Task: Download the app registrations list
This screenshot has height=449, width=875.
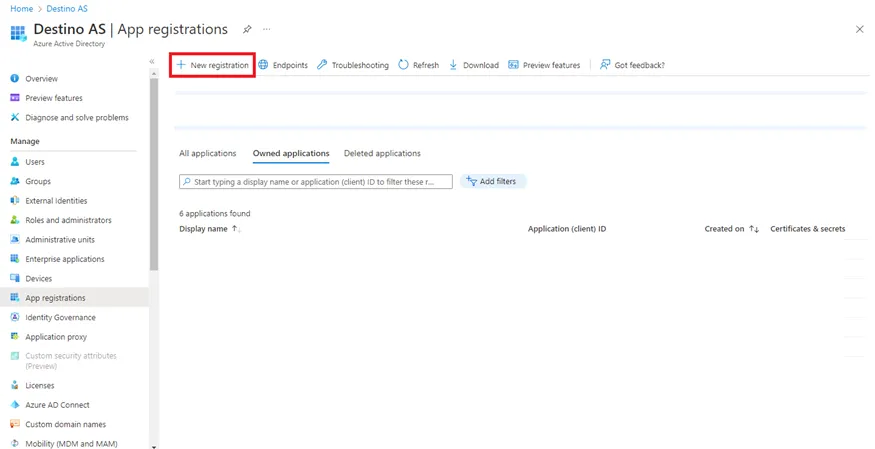Action: pos(473,65)
